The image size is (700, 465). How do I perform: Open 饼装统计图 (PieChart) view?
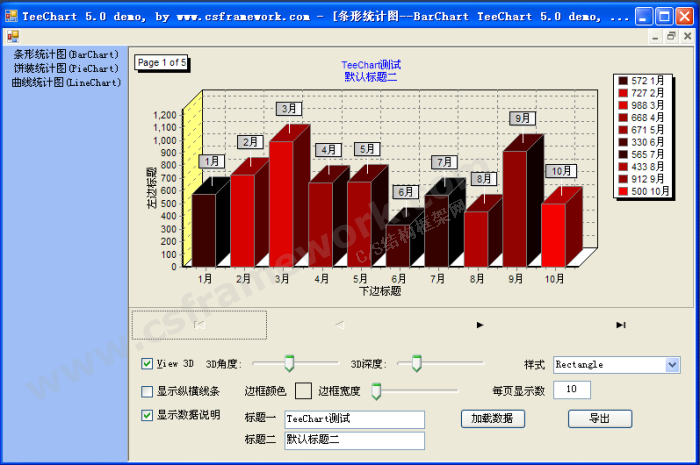[66, 68]
